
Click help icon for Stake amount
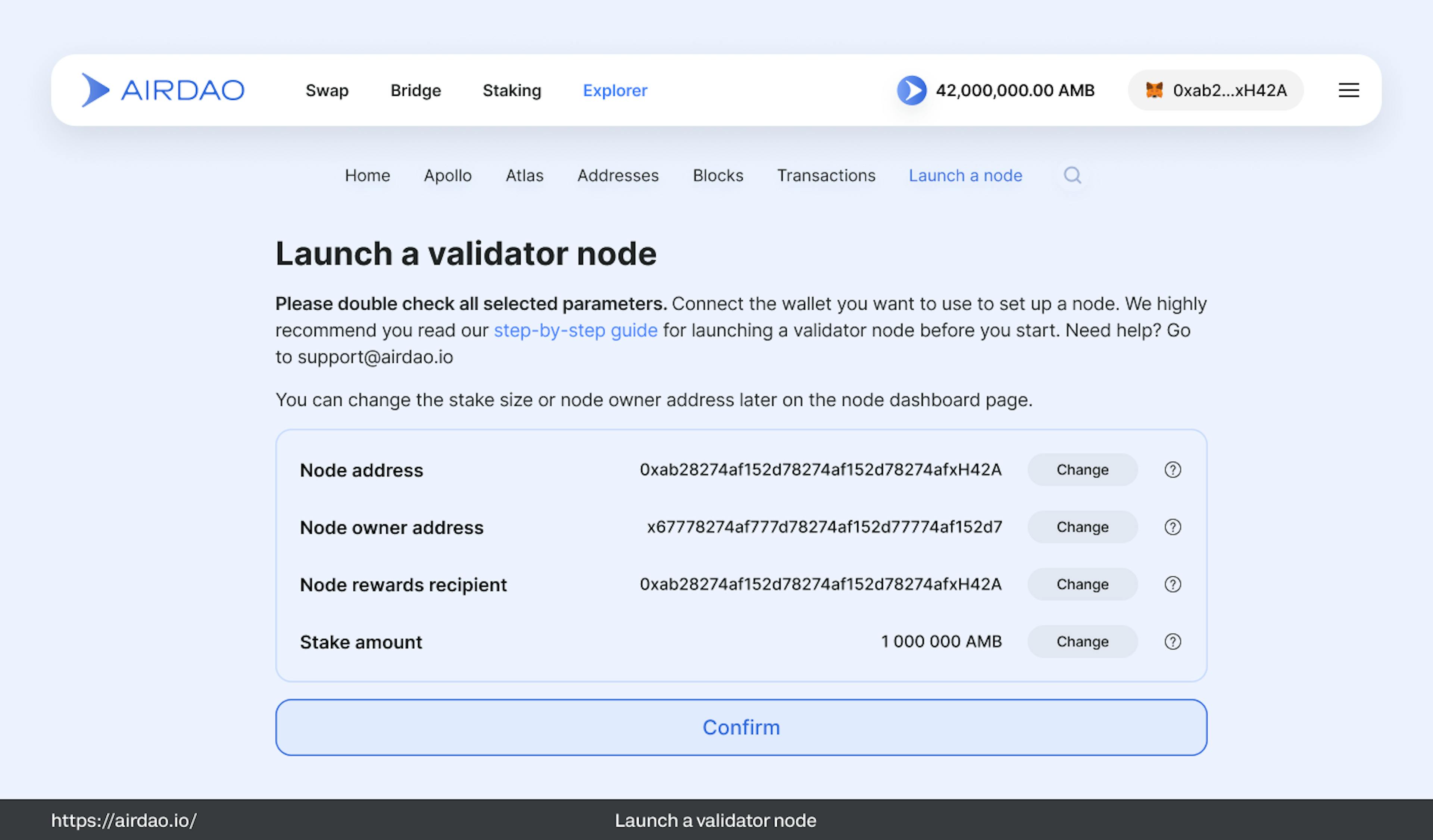(x=1173, y=642)
